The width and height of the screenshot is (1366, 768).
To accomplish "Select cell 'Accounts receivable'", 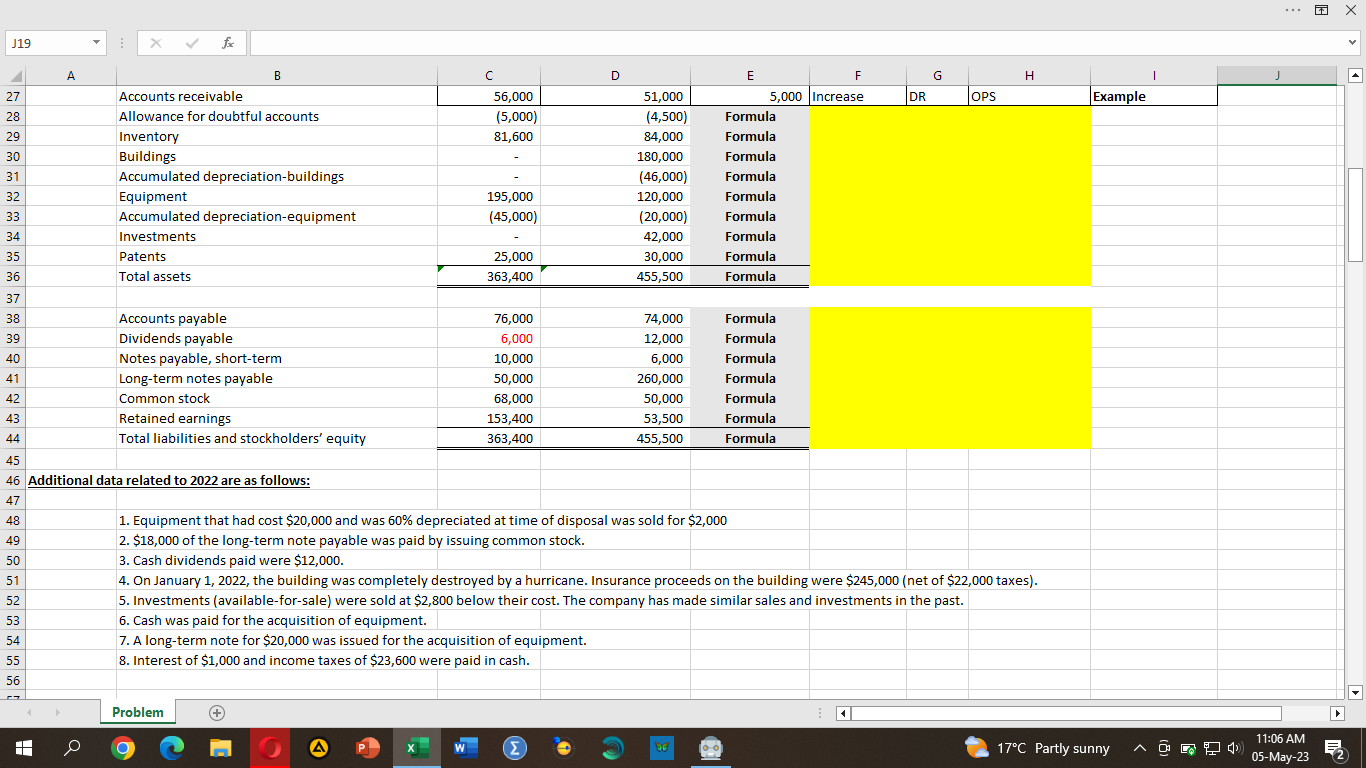I will tap(277, 96).
